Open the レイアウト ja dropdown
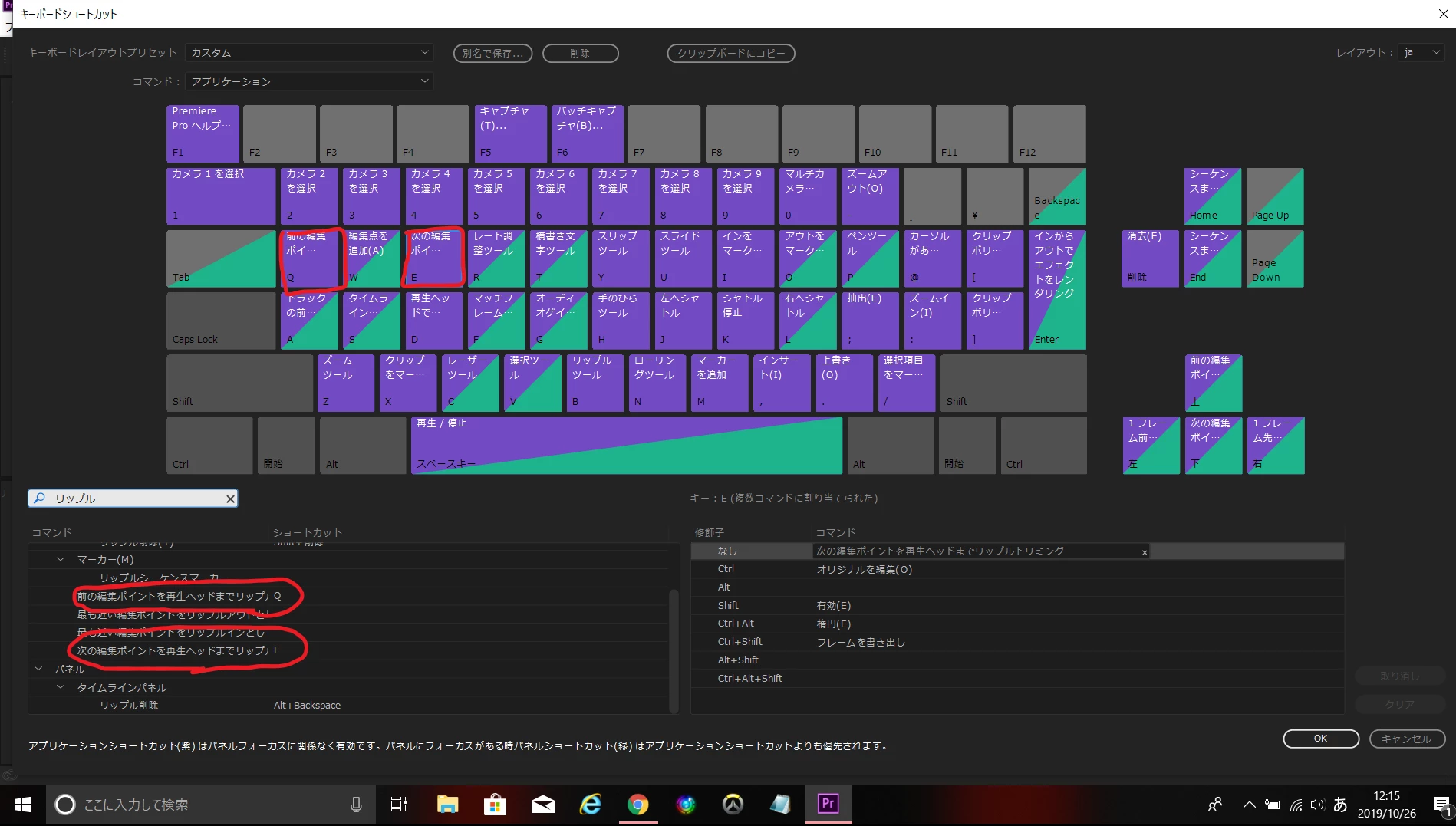Screen dimensions: 1456x826 pyautogui.click(x=1421, y=52)
